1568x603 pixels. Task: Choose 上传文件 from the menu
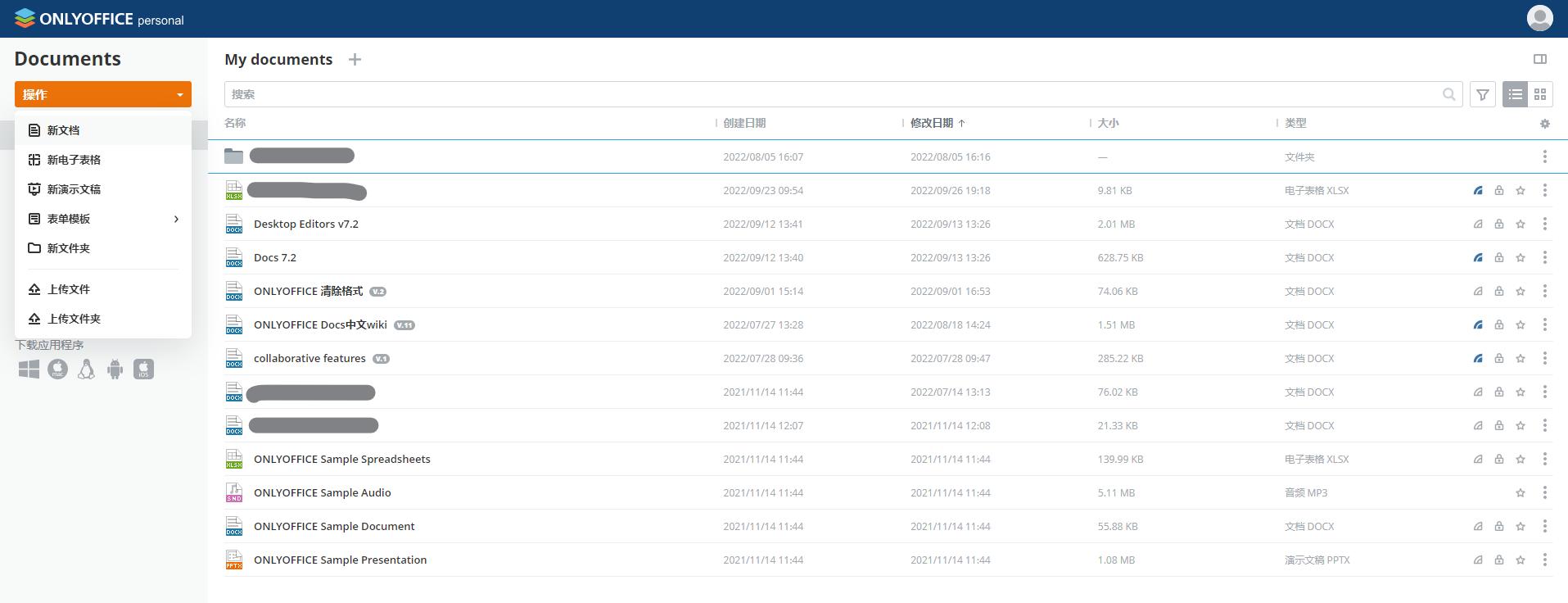69,289
